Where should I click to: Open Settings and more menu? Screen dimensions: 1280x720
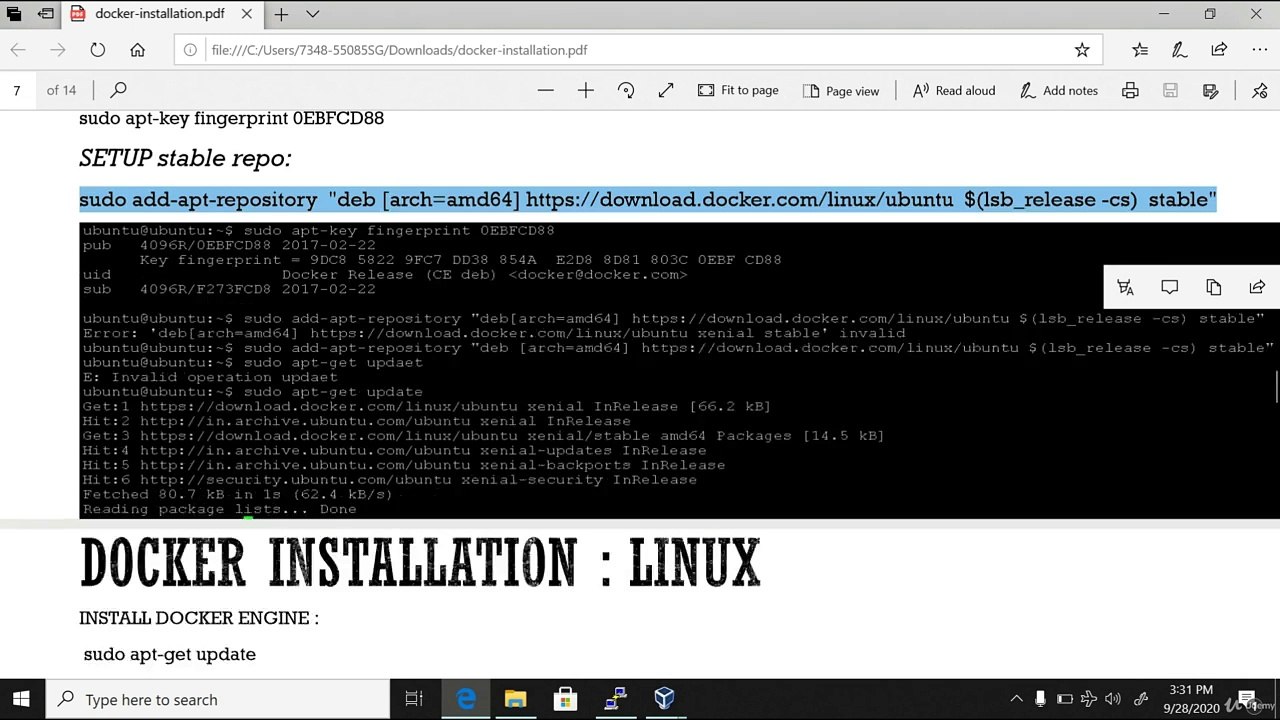[1259, 50]
